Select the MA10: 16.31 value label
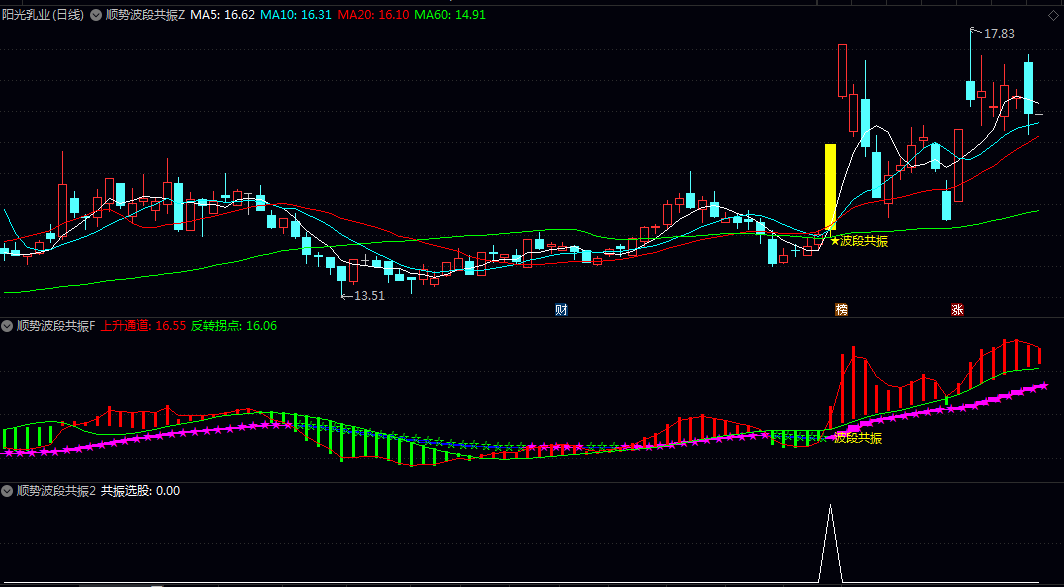1064x587 pixels. (297, 14)
